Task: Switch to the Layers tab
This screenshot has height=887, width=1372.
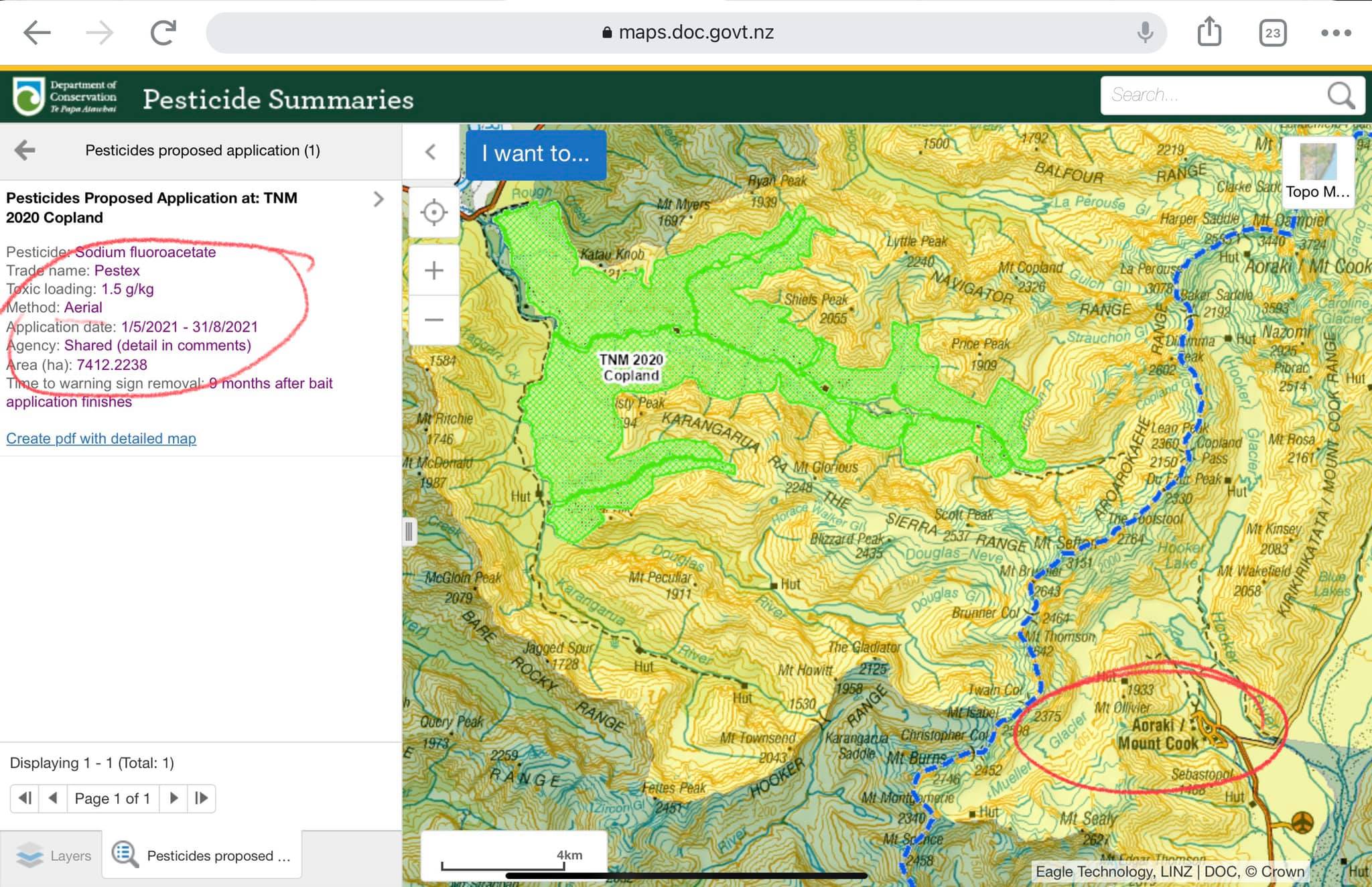Action: (54, 856)
